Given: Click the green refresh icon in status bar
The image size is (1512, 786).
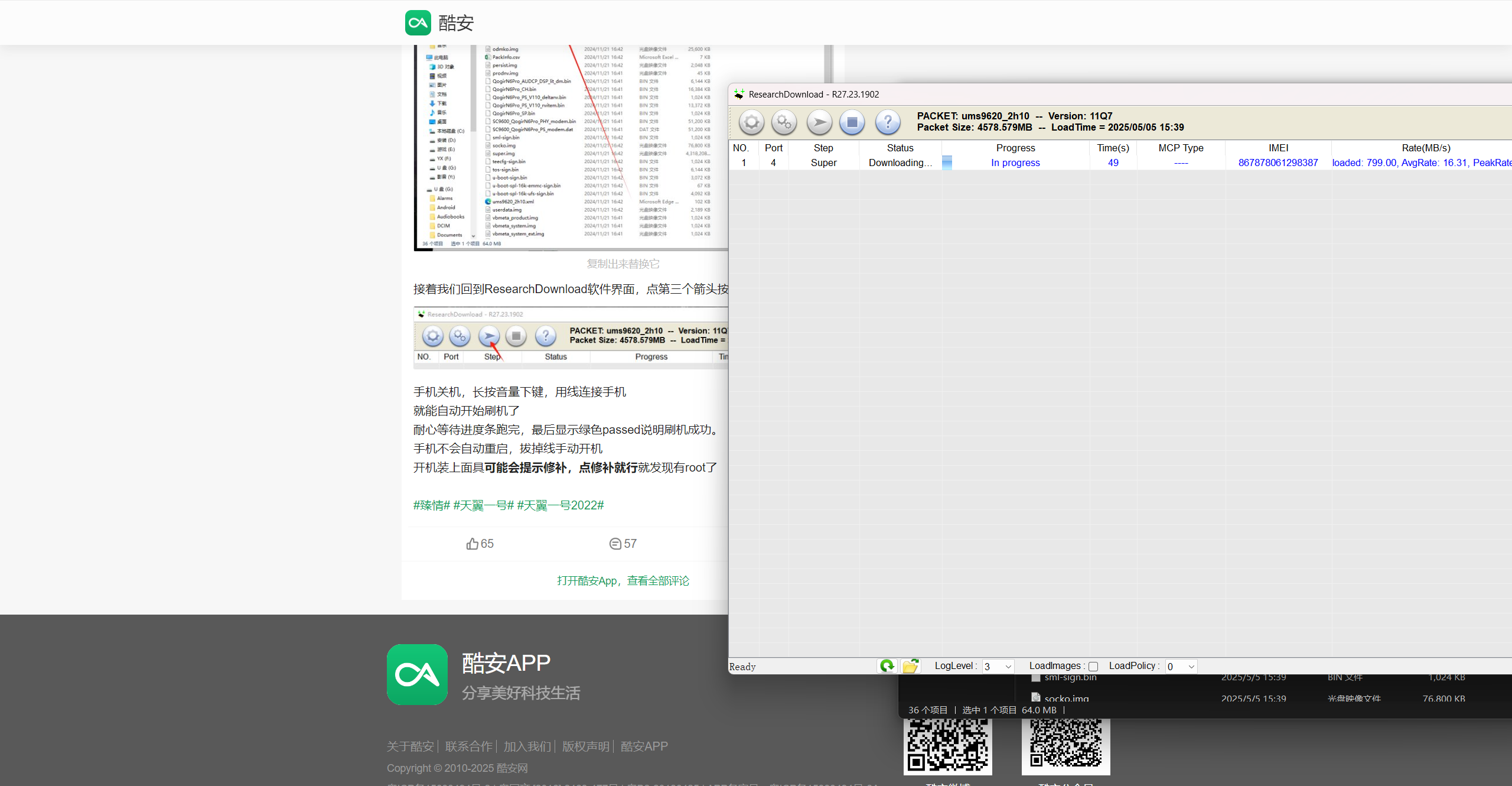Looking at the screenshot, I should tap(887, 666).
